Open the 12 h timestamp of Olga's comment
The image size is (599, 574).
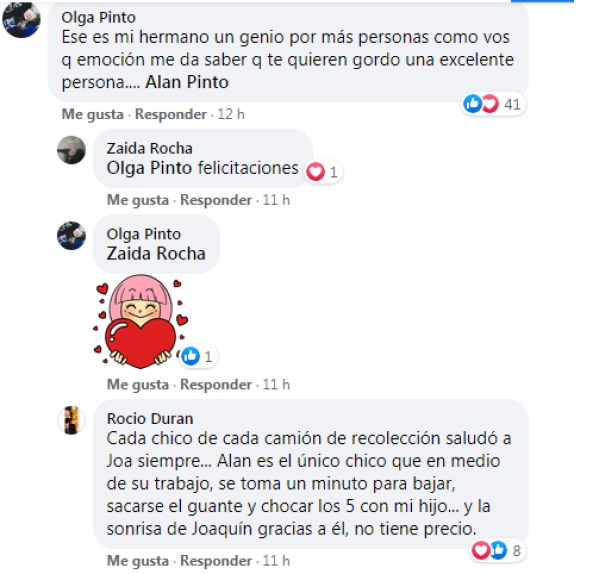[x=231, y=114]
